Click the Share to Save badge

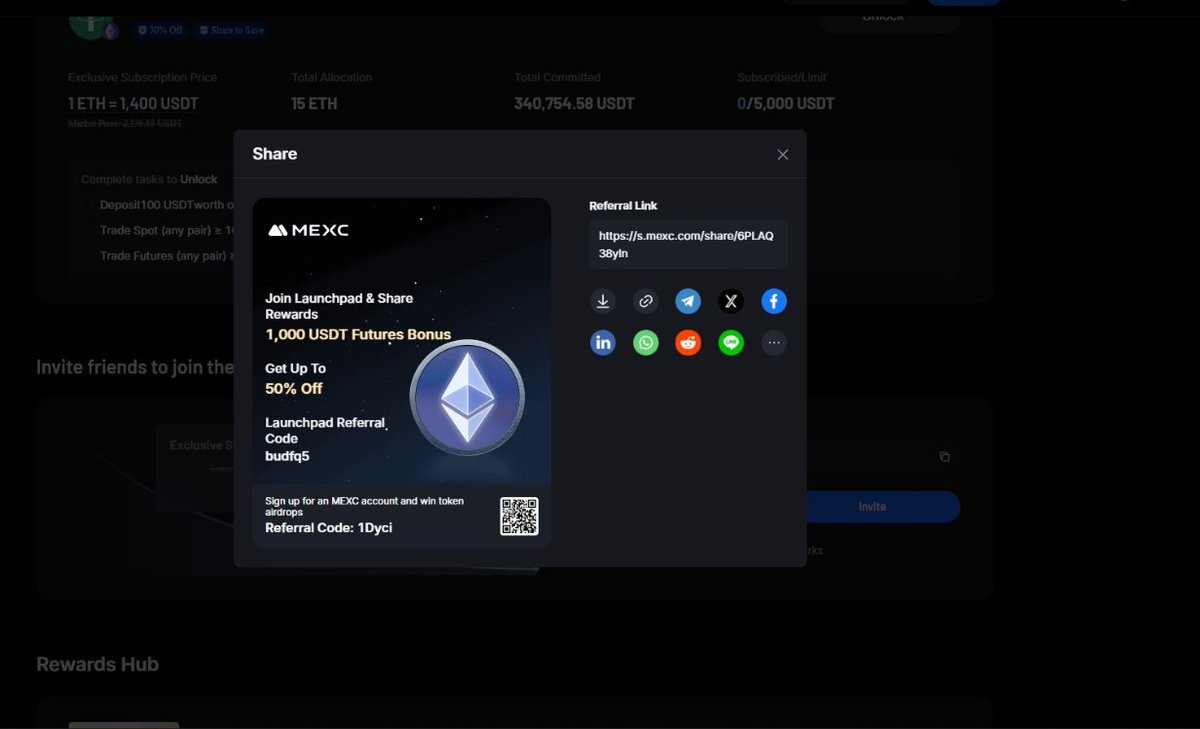pyautogui.click(x=232, y=30)
